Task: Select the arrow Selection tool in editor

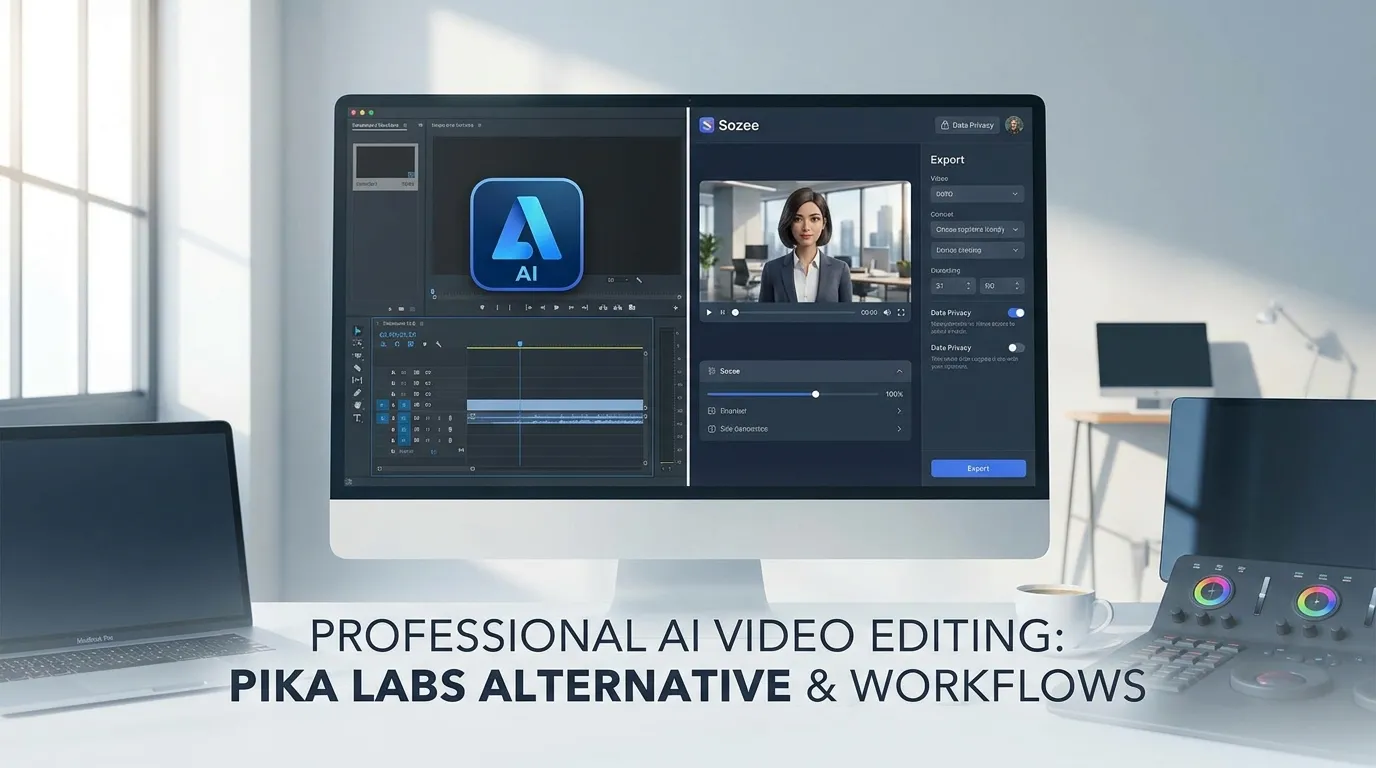Action: 358,331
